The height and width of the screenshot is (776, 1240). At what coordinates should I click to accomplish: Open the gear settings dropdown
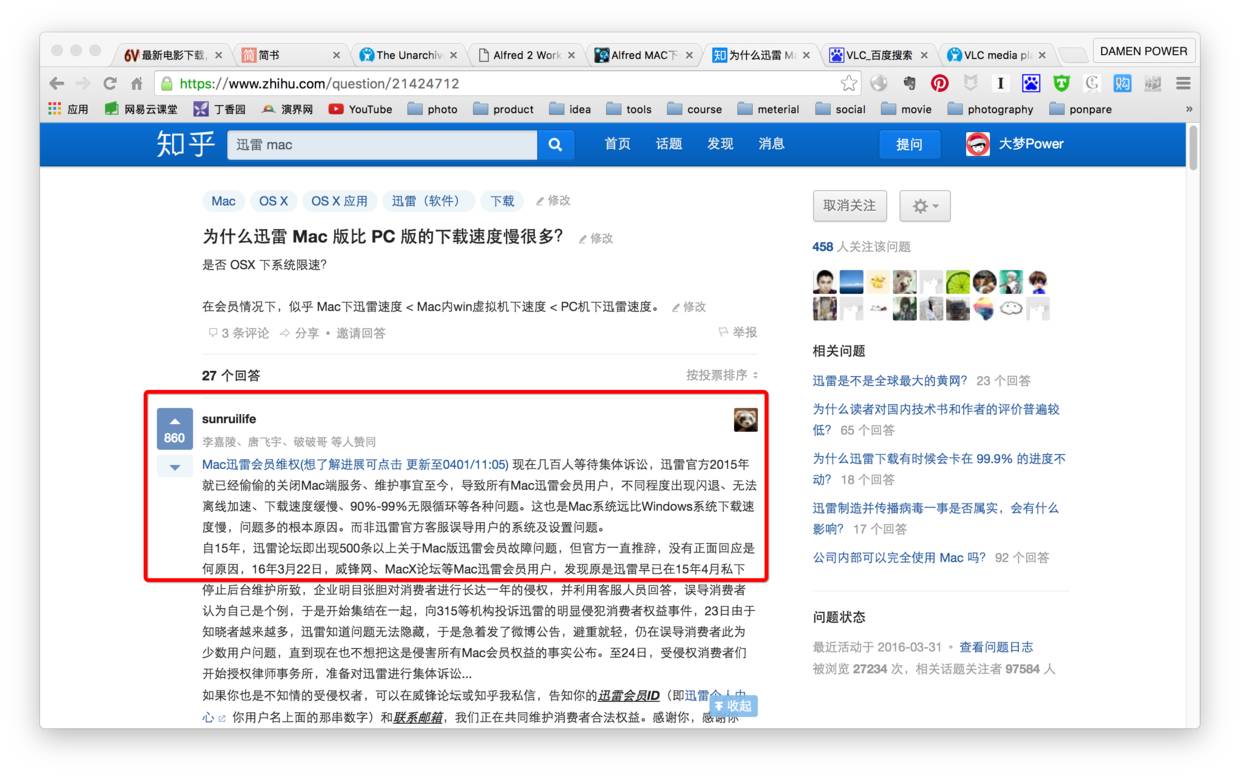pos(924,206)
